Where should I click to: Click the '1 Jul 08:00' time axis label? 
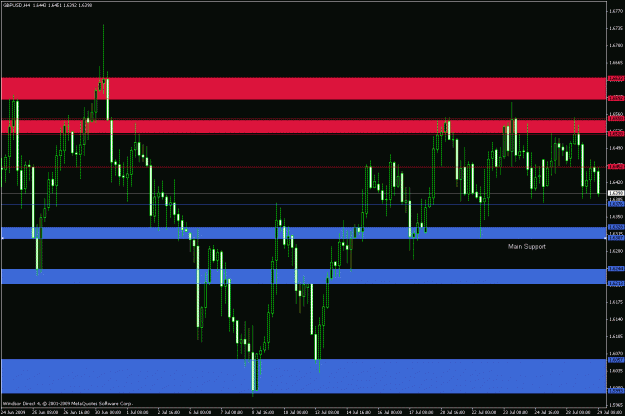click(x=137, y=412)
